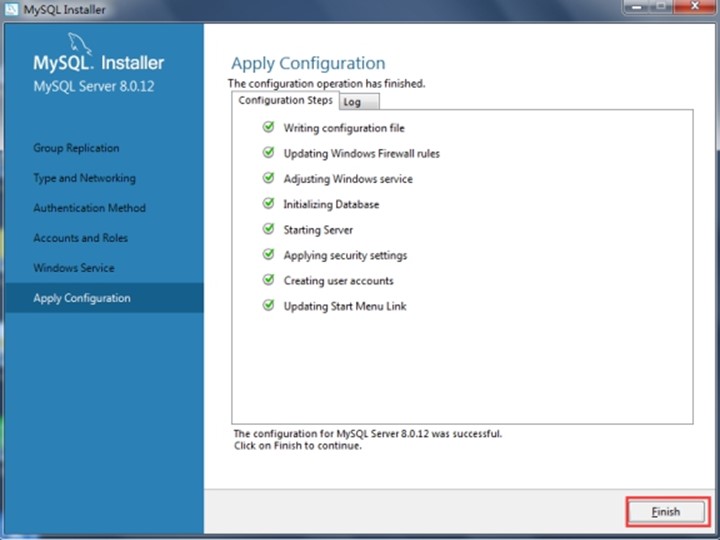This screenshot has width=720, height=540.
Task: Open Accounts and Roles sidebar step
Action: click(x=80, y=238)
